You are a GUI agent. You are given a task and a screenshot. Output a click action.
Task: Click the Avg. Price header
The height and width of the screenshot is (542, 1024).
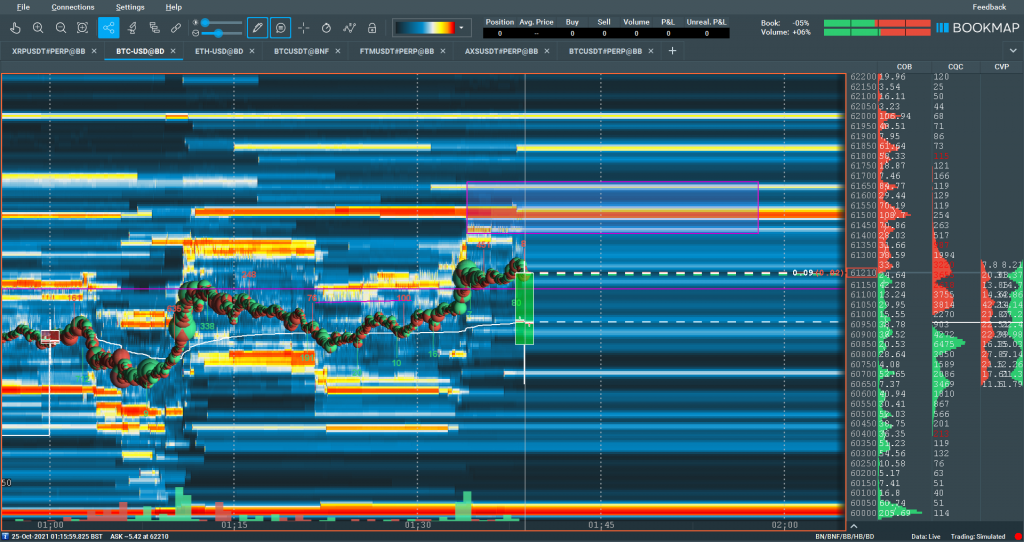[x=536, y=22]
